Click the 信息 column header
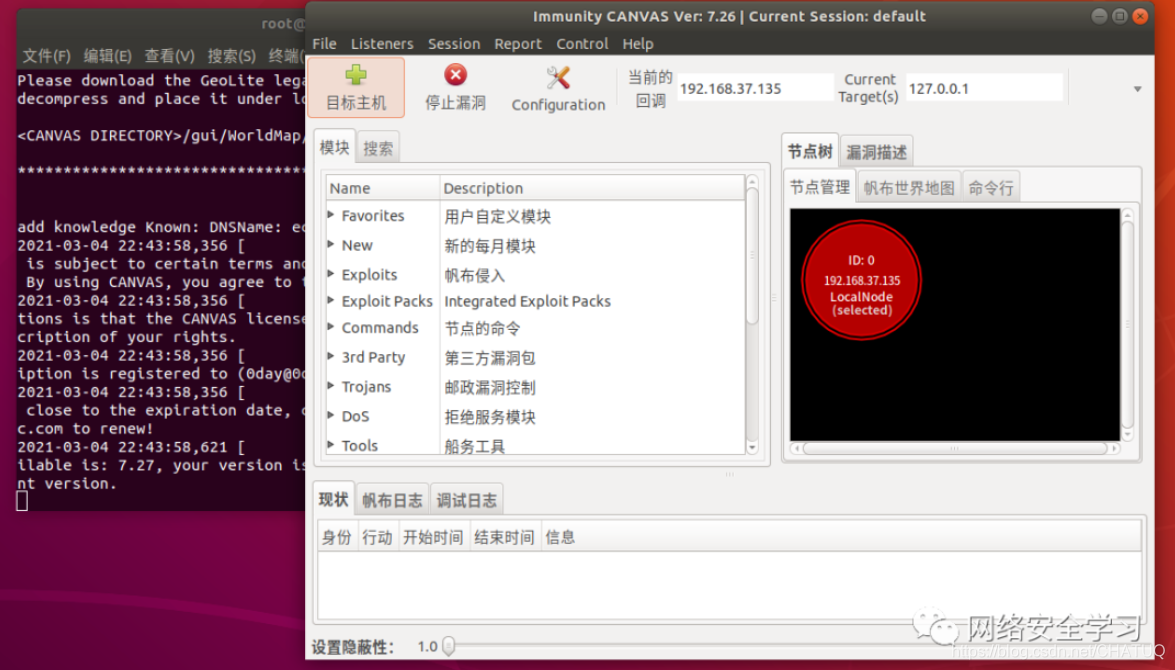Screen dimensions: 1175x670 tap(841, 537)
